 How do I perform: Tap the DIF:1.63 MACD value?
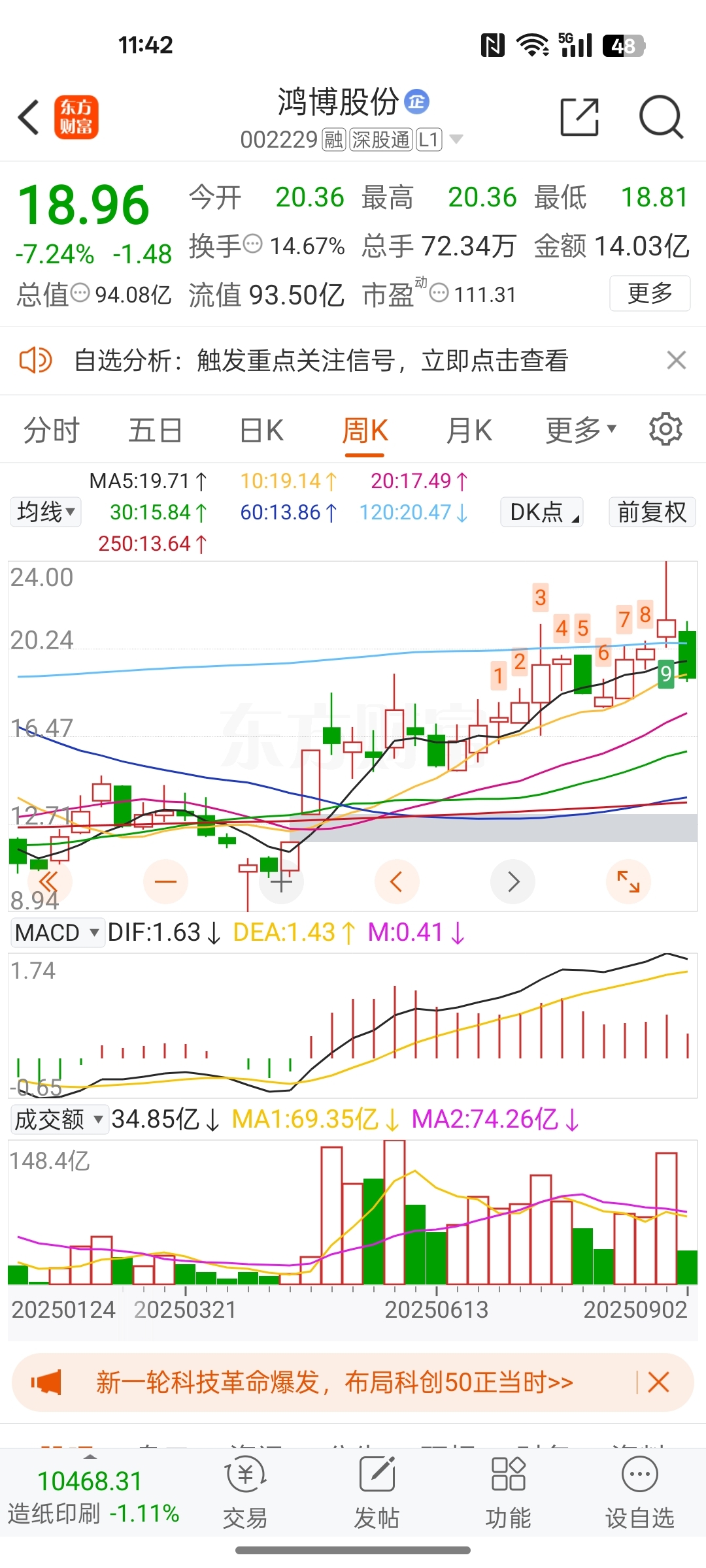point(164,932)
